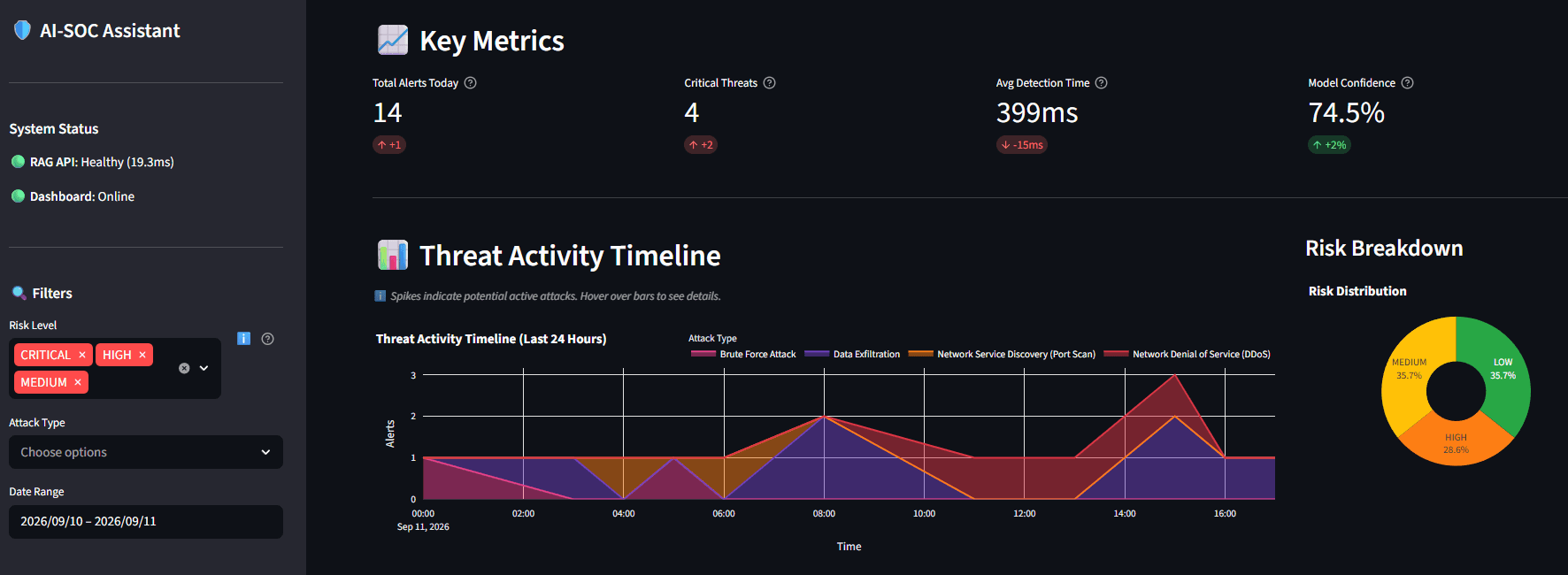Image resolution: width=1568 pixels, height=575 pixels.
Task: Click the green RAG API status indicator
Action: click(18, 162)
